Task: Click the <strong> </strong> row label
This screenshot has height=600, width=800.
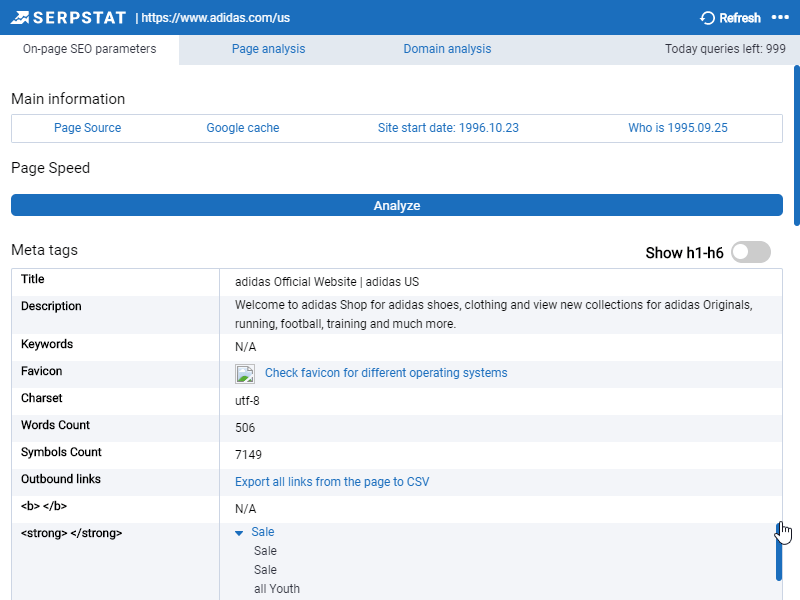Action: (71, 533)
